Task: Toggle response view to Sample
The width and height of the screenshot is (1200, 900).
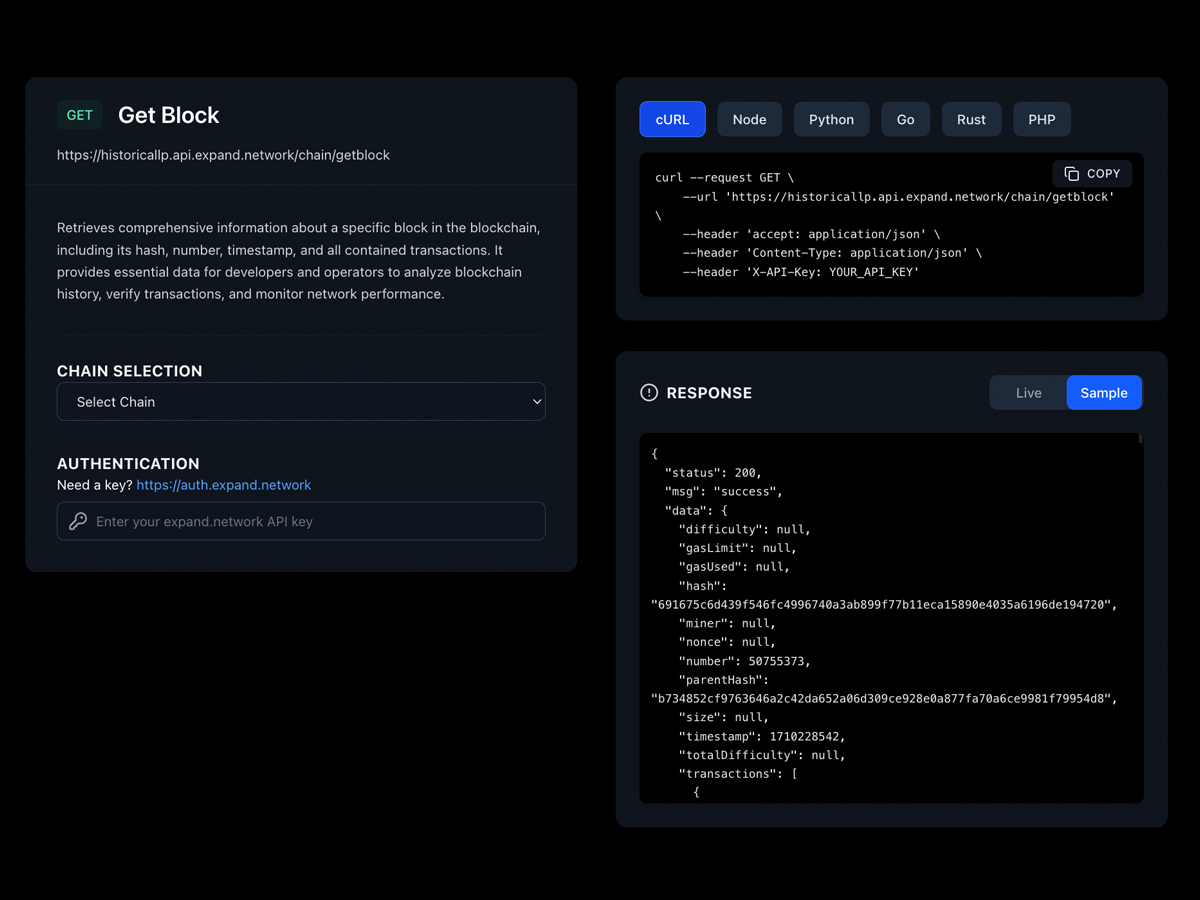Action: (x=1104, y=393)
